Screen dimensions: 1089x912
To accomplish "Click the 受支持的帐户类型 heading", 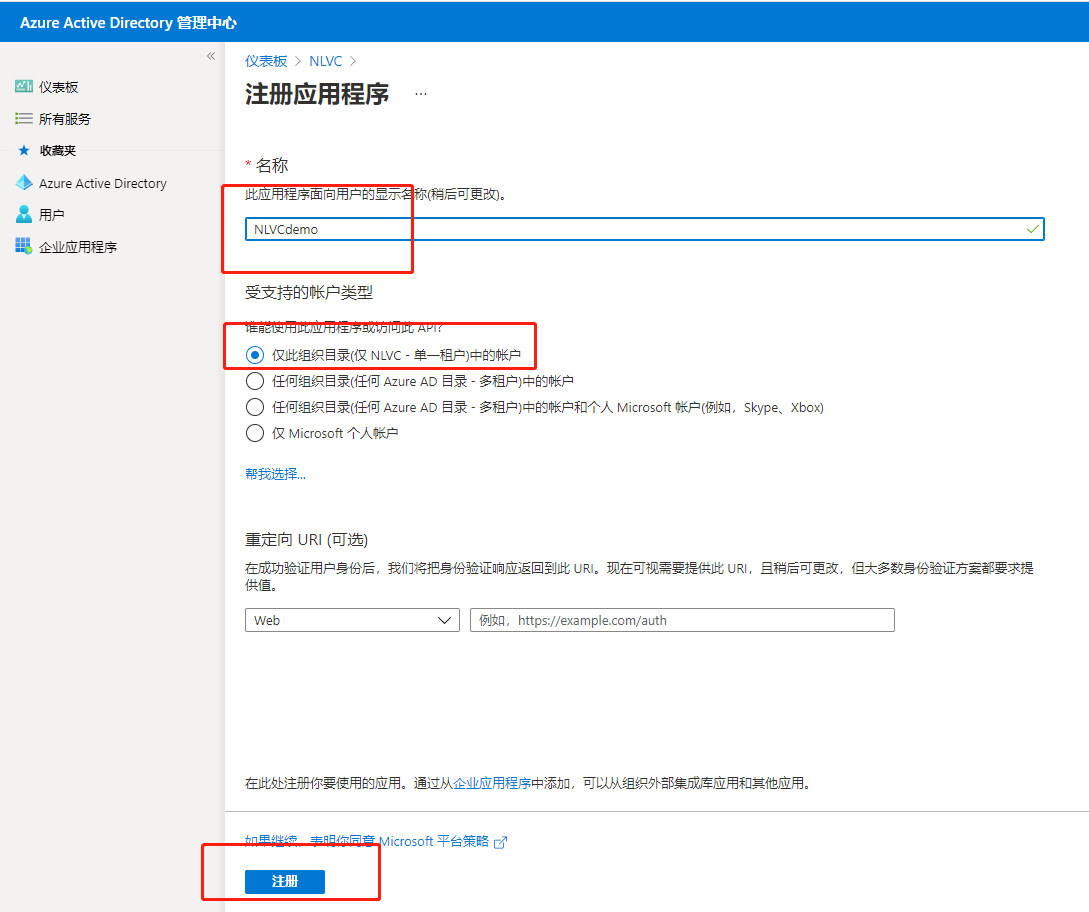I will pos(308,292).
